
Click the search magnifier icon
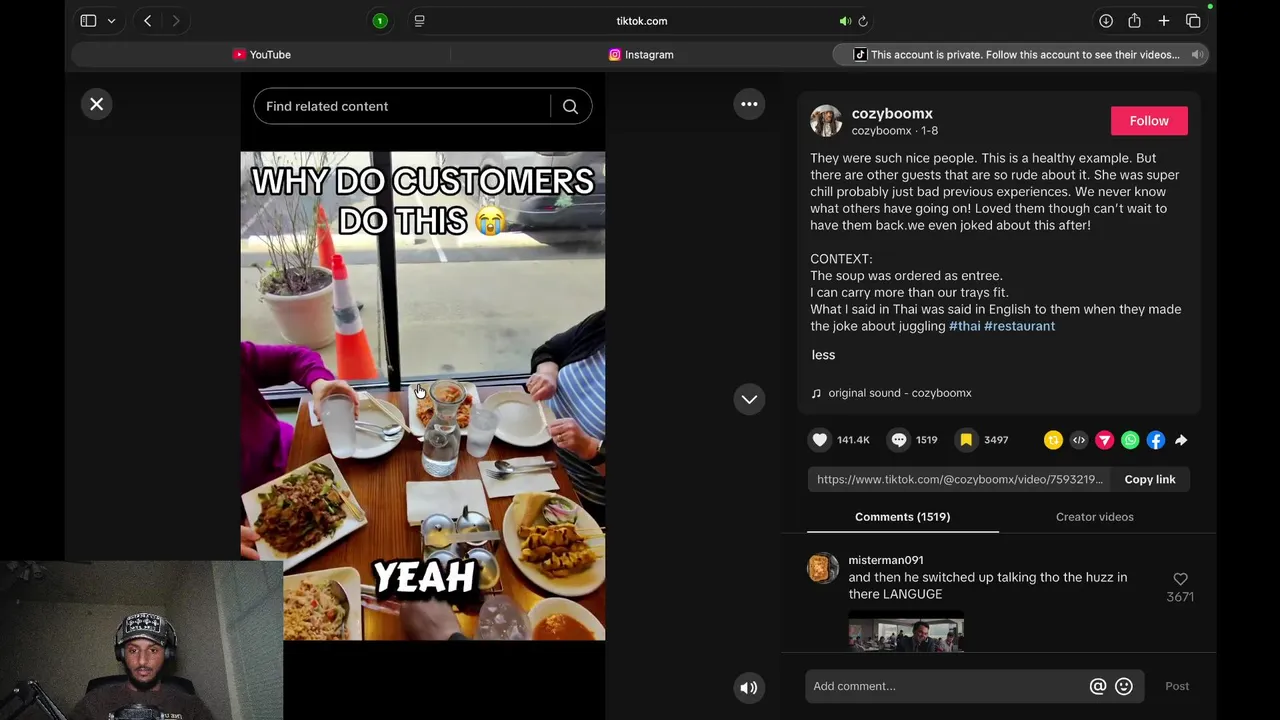[x=570, y=106]
